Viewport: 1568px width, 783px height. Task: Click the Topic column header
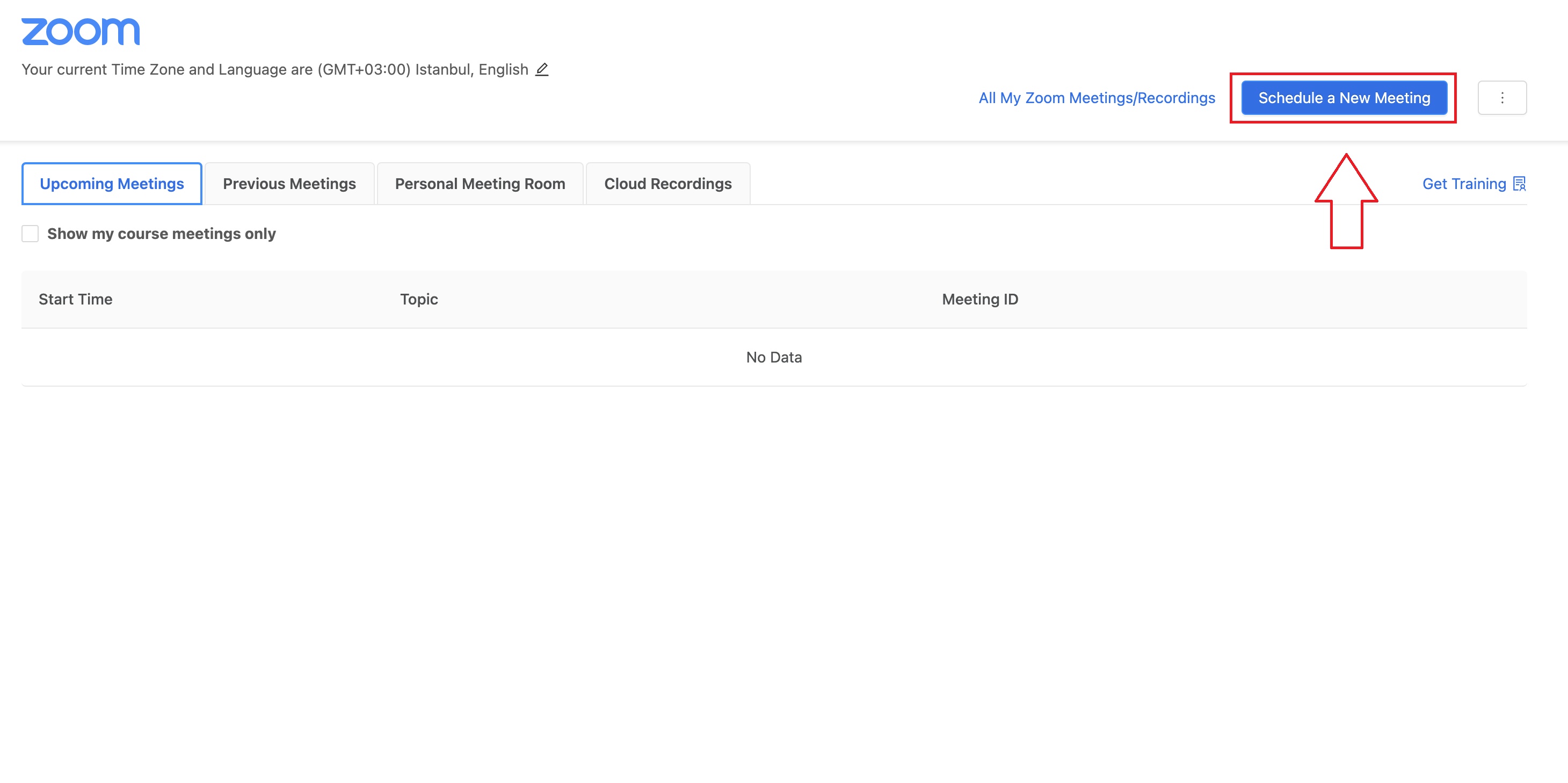419,300
